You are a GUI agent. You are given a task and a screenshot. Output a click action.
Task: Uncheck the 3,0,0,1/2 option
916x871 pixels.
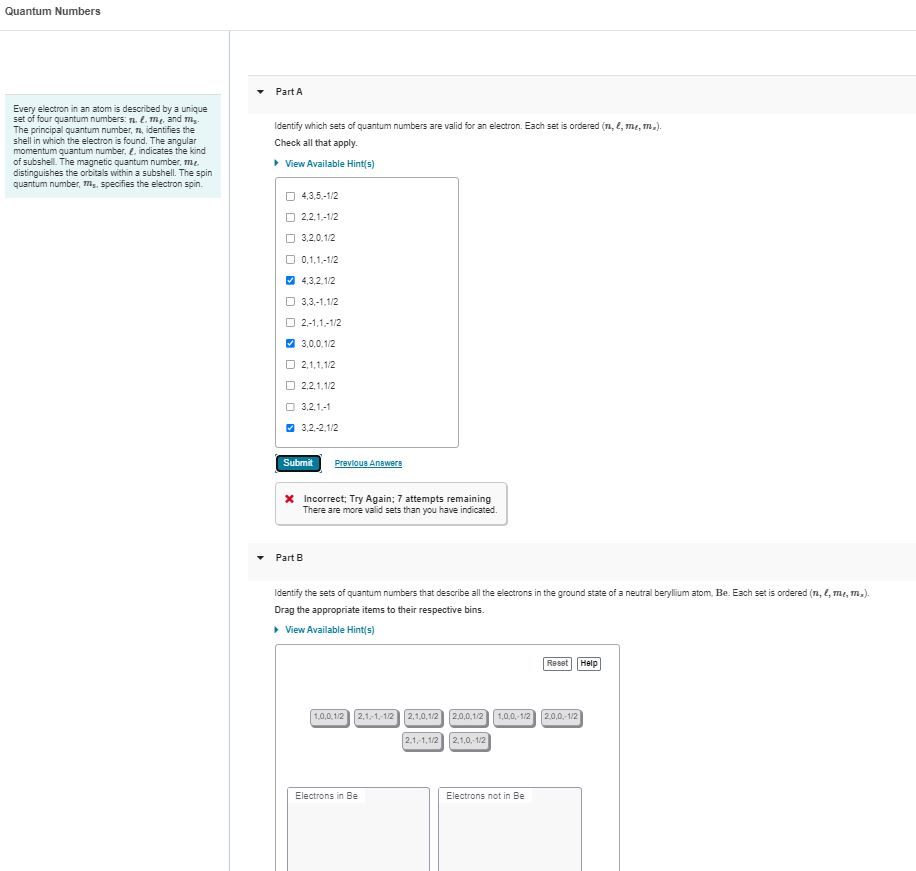point(290,343)
